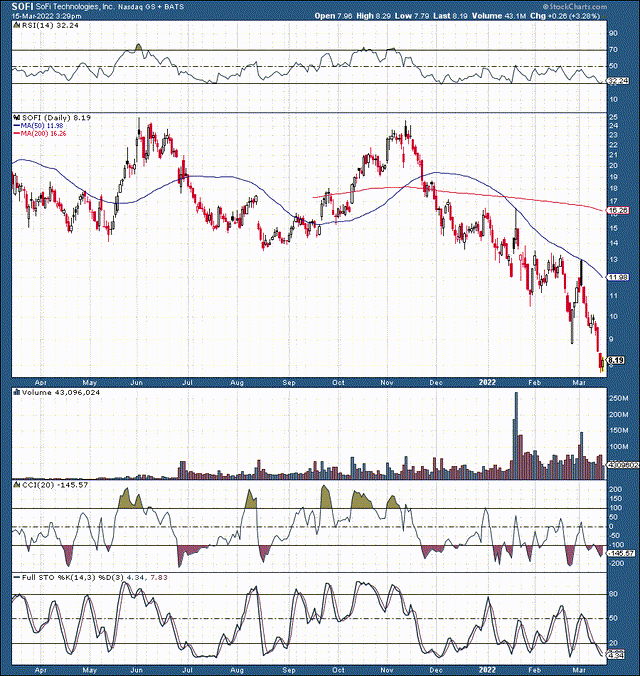Image resolution: width=640 pixels, height=676 pixels.
Task: Click the 2022 year label under the price panel
Action: click(x=488, y=382)
